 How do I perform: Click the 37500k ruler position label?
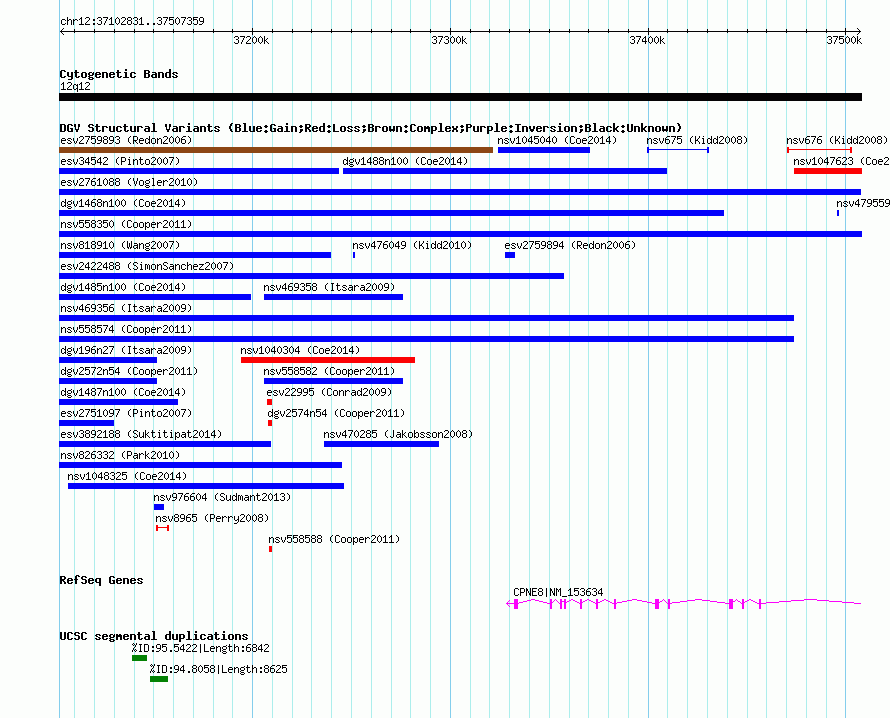point(844,40)
